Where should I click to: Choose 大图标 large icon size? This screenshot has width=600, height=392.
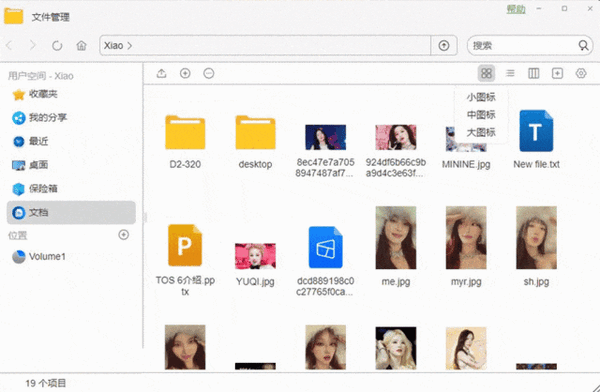(x=481, y=132)
